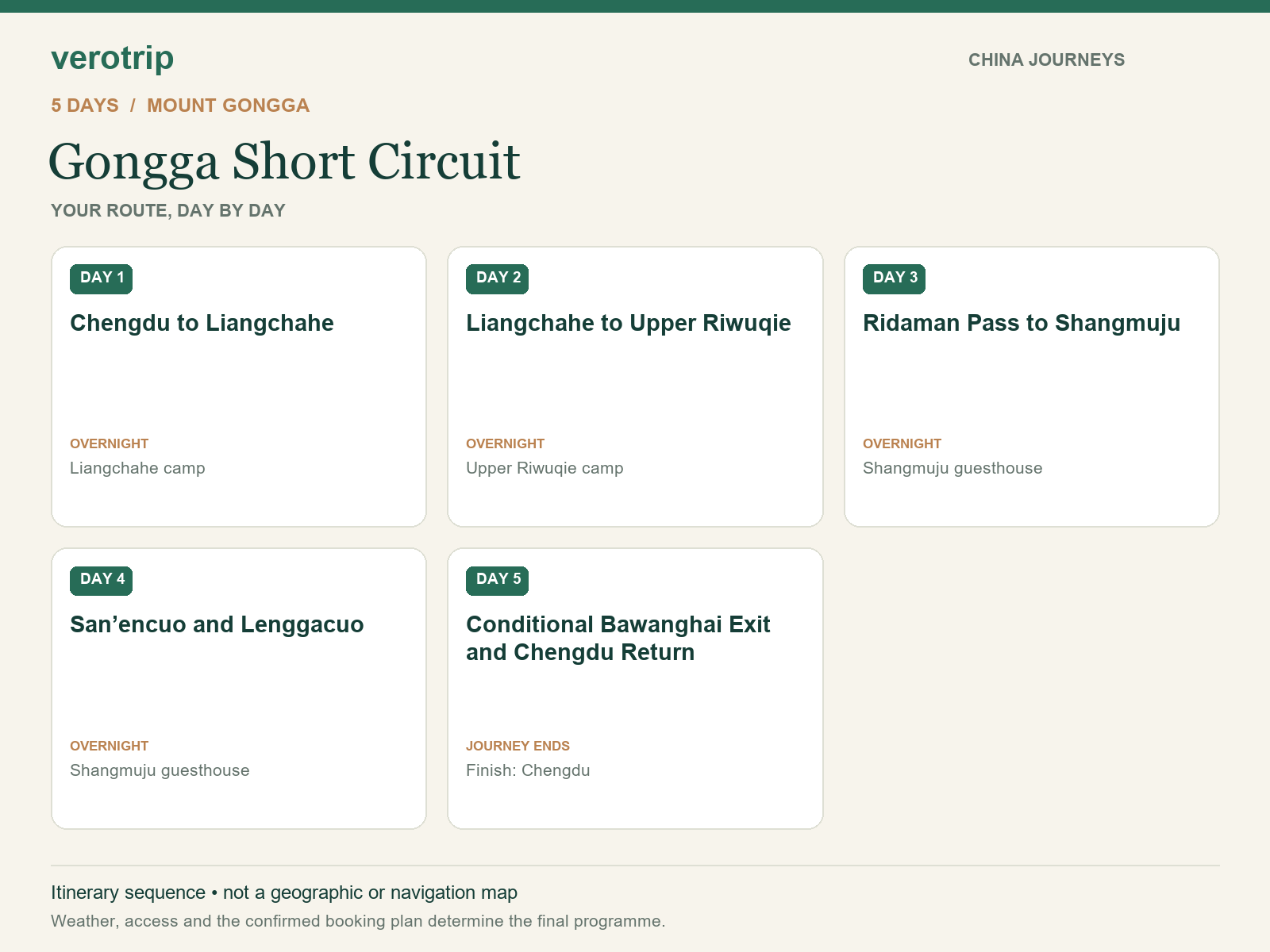Click the Weather, access disclaimer line
The width and height of the screenshot is (1270, 952).
(x=358, y=921)
